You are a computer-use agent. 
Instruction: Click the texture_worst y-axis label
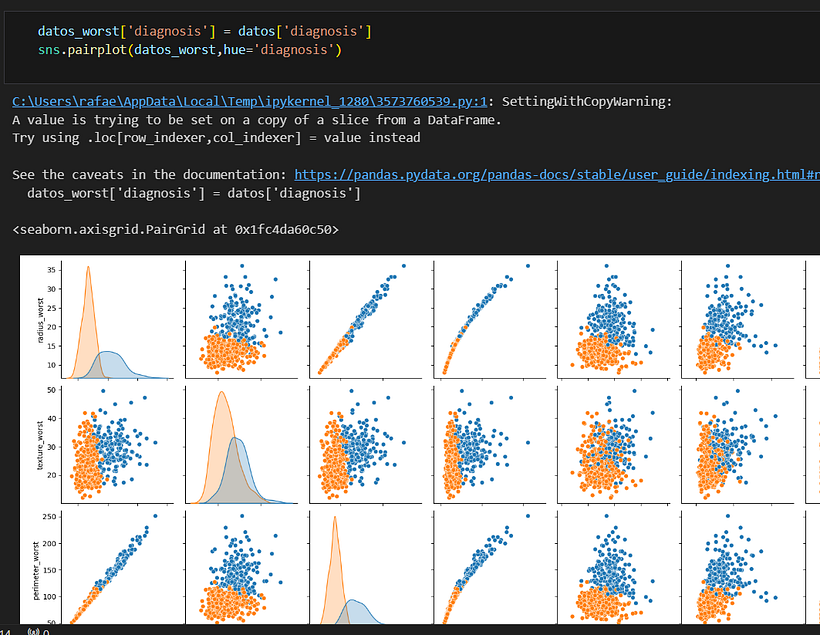pos(40,445)
